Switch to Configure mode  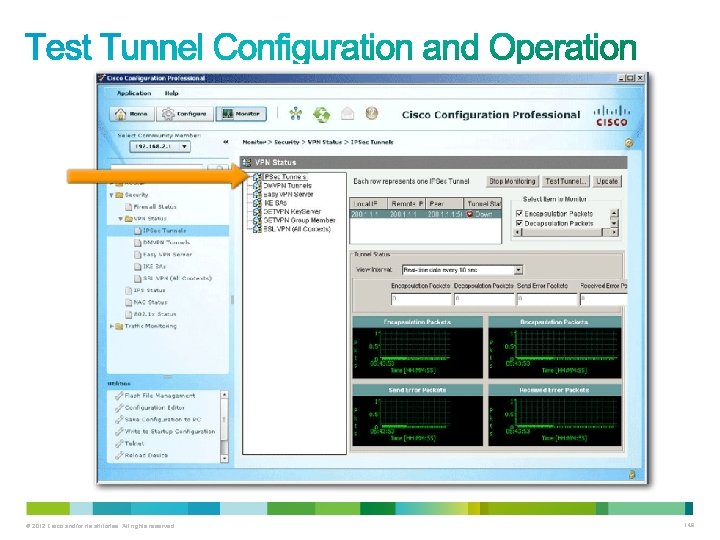tap(185, 114)
